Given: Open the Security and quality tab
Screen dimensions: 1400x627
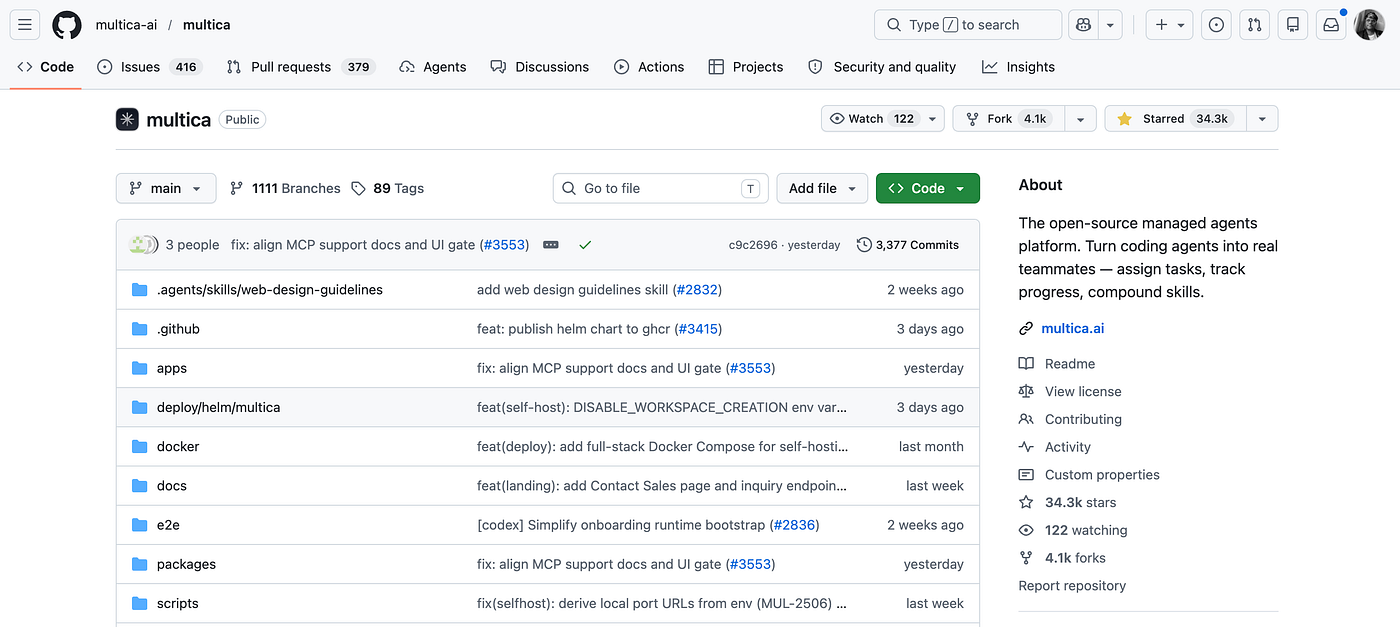Looking at the screenshot, I should pyautogui.click(x=882, y=67).
